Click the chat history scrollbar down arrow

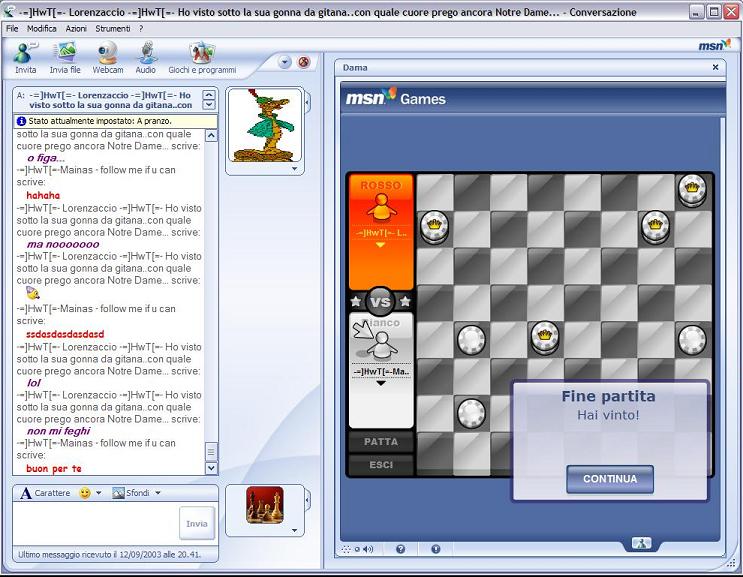211,468
